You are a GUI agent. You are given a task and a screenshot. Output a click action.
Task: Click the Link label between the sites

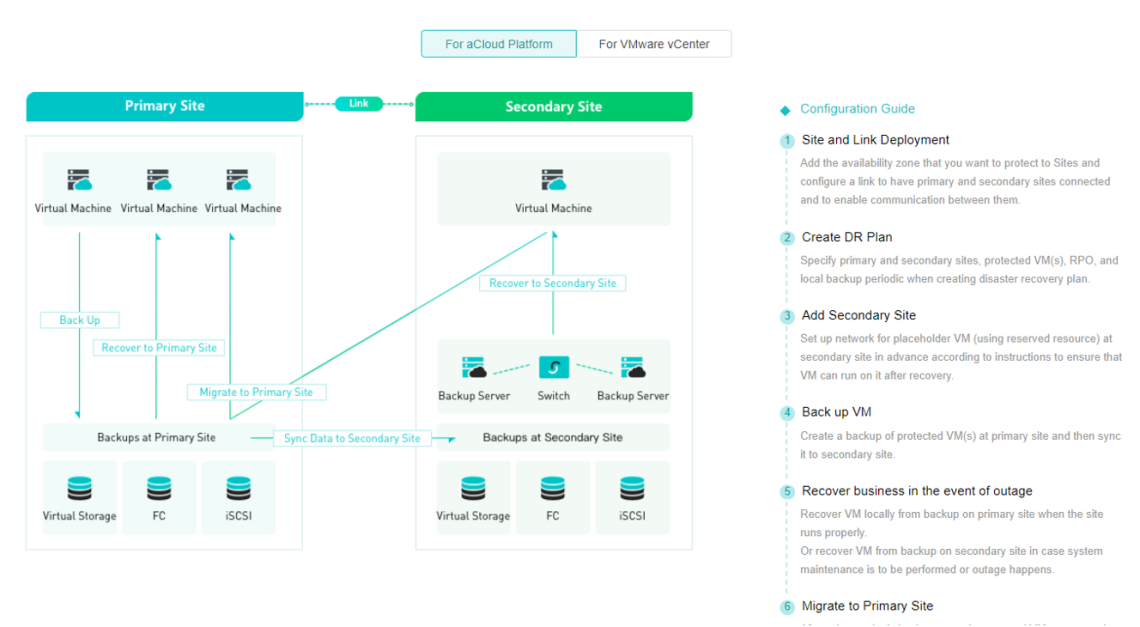(358, 104)
